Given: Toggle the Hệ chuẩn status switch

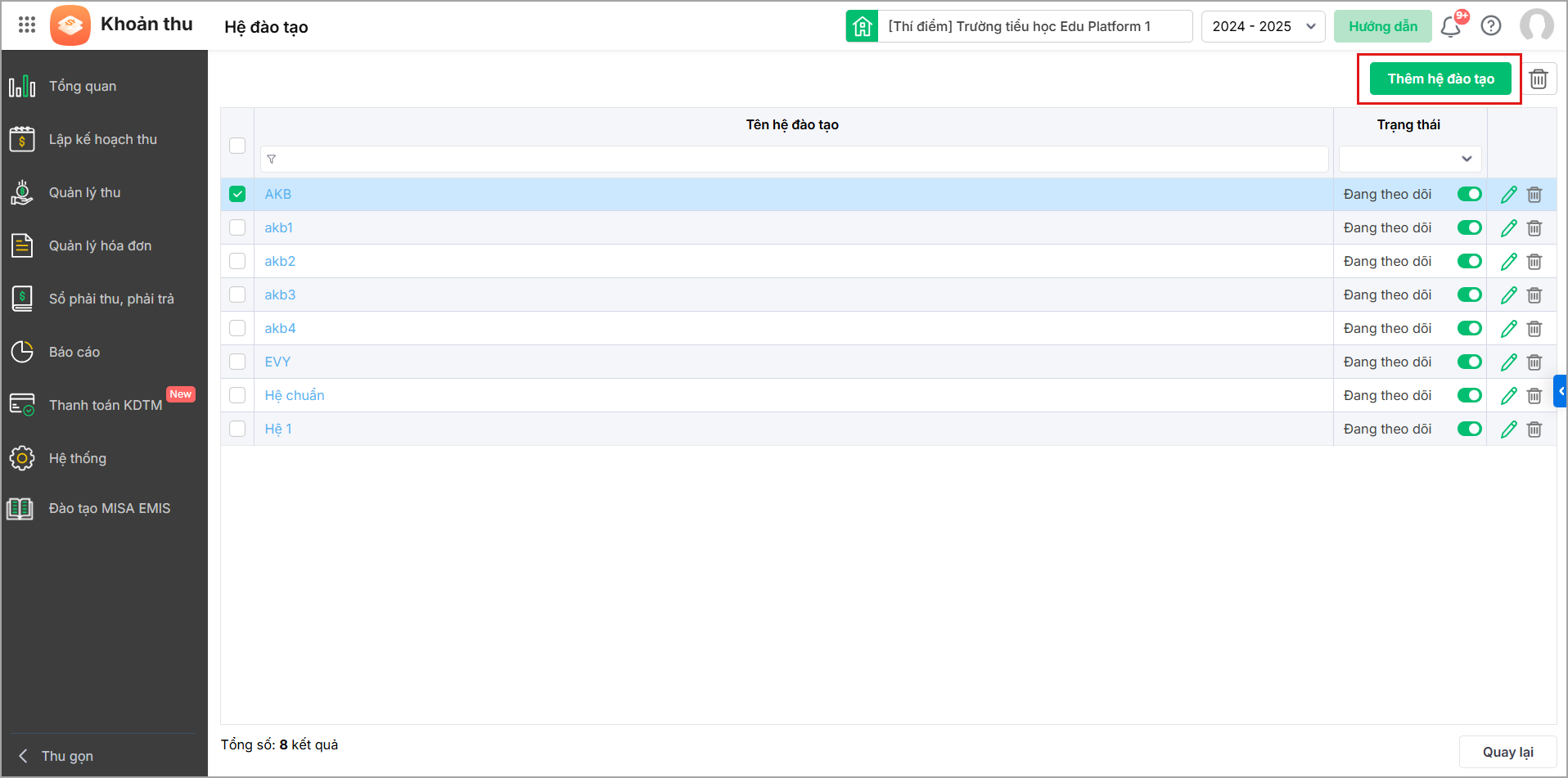Looking at the screenshot, I should pos(1470,395).
